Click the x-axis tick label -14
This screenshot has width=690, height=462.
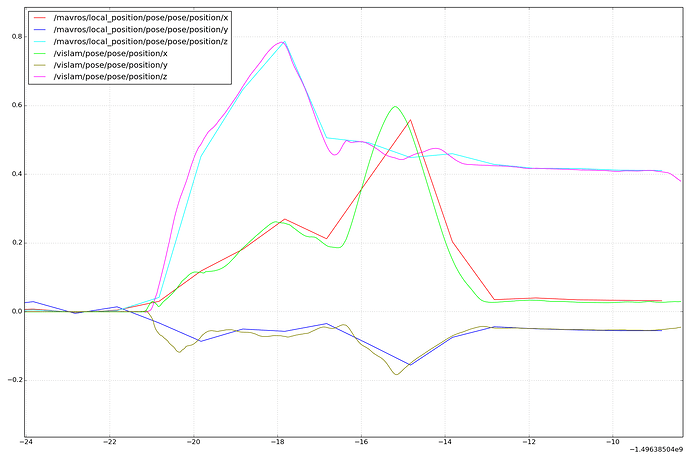tap(445, 442)
